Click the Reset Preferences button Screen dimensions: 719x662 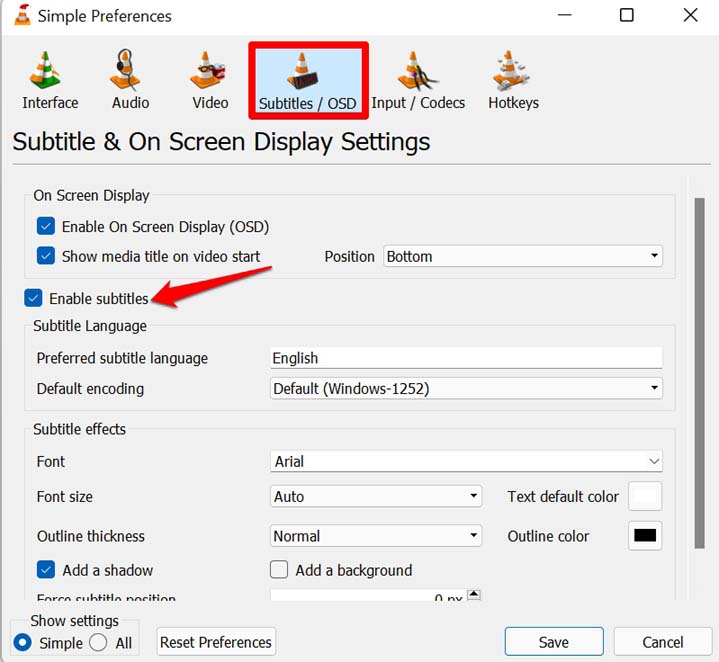tap(216, 642)
